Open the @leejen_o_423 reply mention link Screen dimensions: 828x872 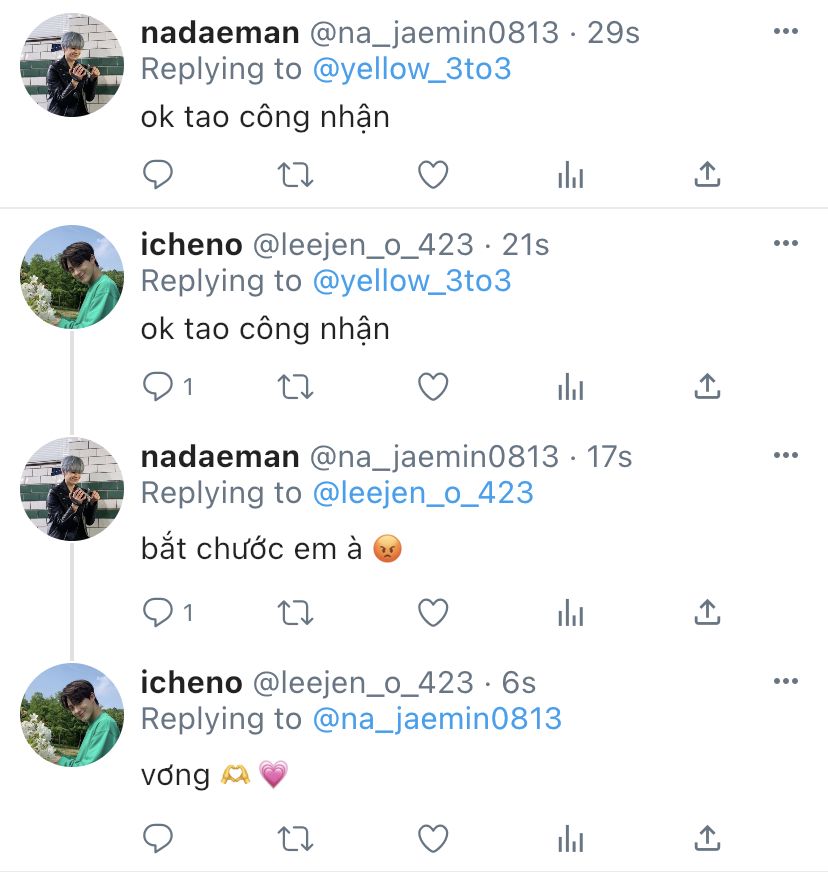click(423, 492)
